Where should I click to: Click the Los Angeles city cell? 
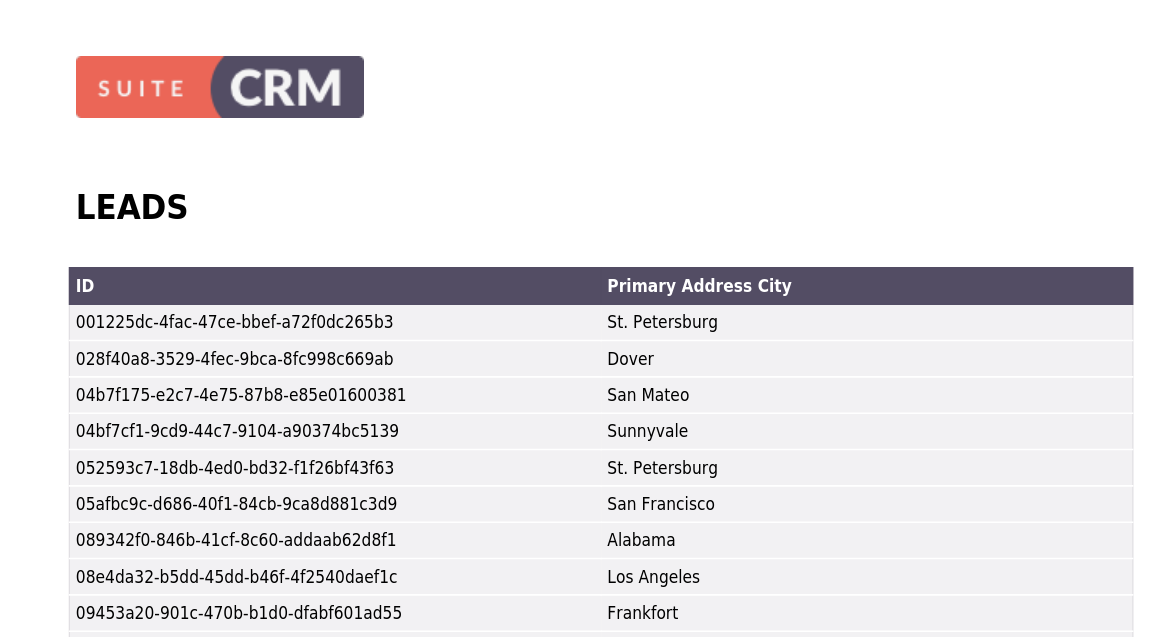tap(653, 577)
